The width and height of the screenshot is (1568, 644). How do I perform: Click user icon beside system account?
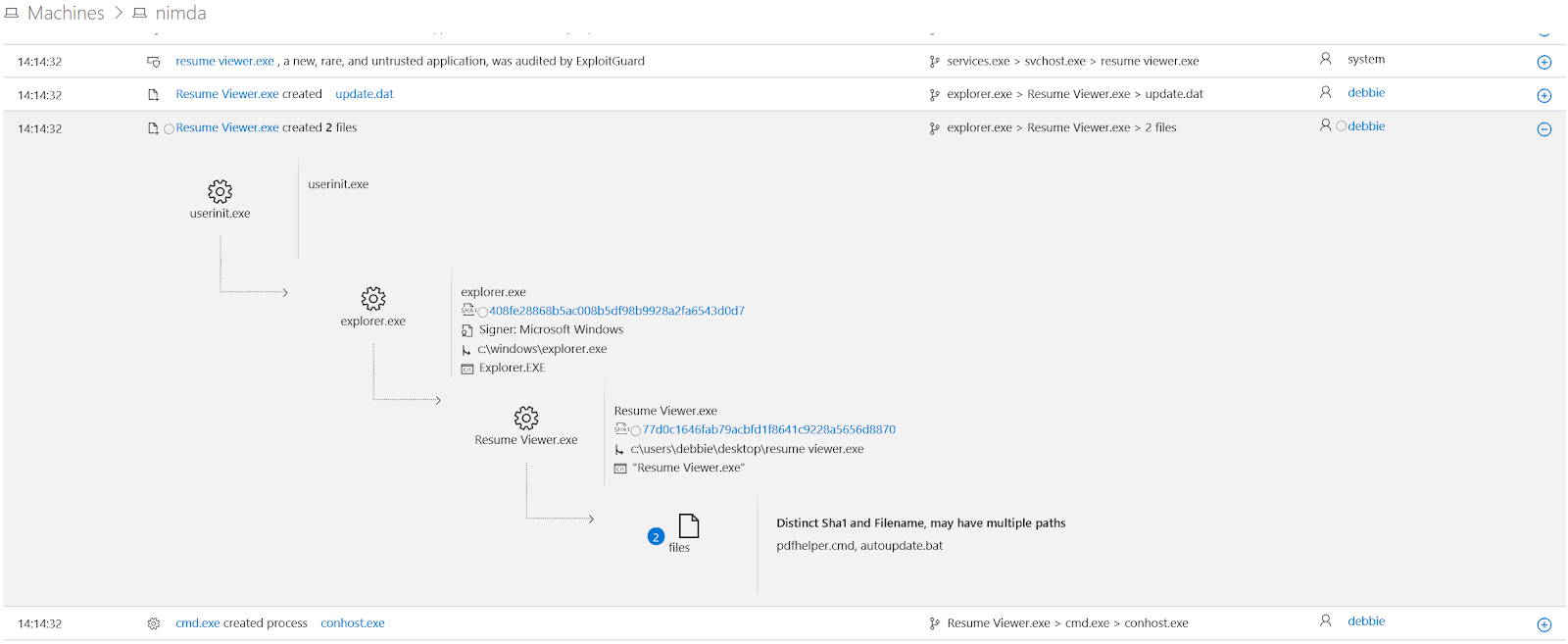[x=1325, y=59]
